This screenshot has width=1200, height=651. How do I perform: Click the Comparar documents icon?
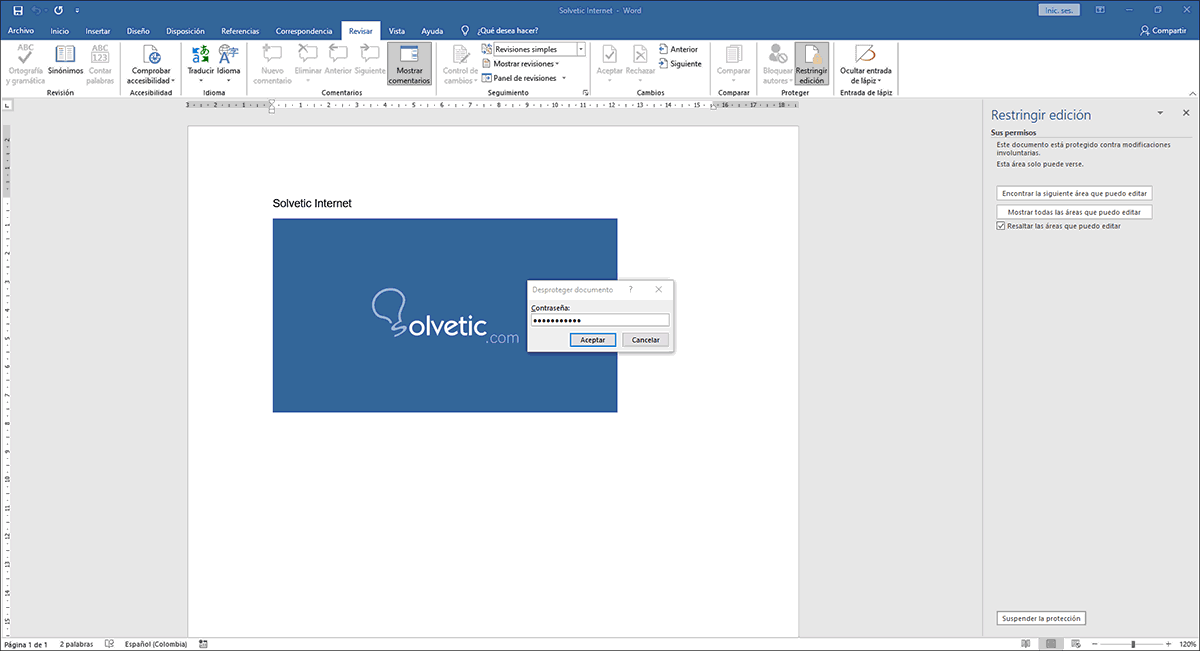point(733,54)
